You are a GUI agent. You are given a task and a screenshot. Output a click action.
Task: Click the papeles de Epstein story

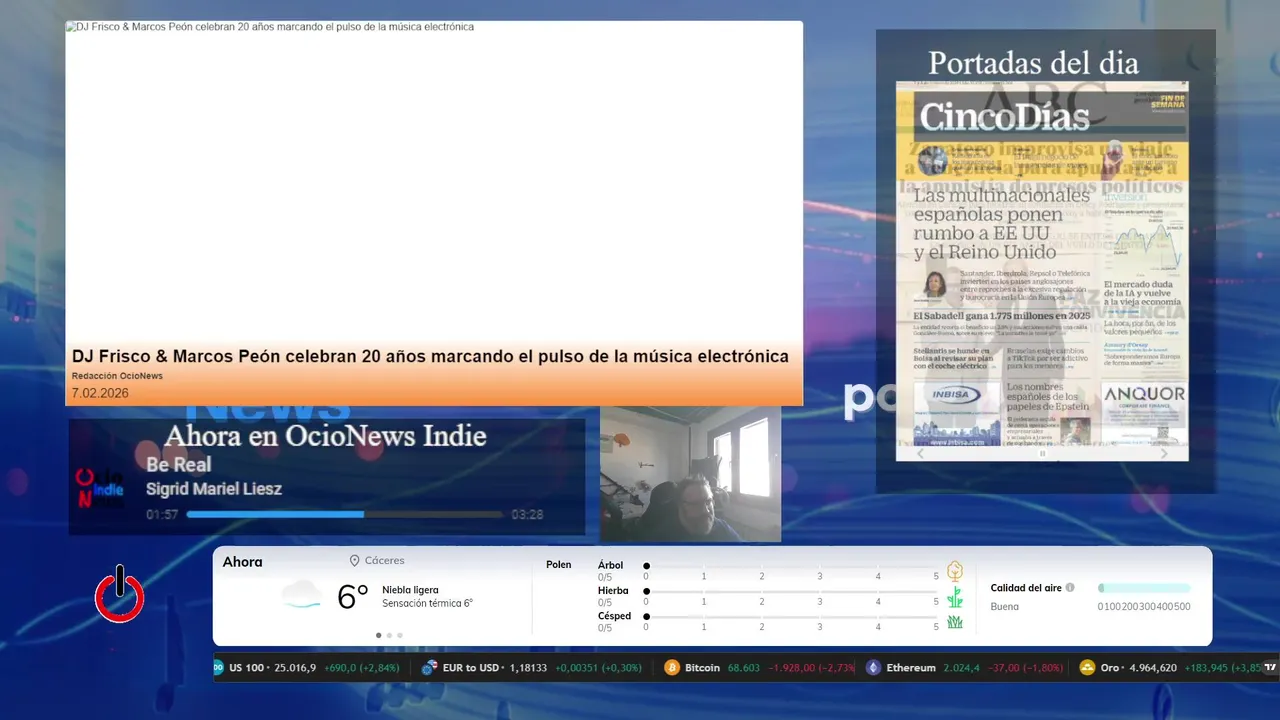[1048, 398]
